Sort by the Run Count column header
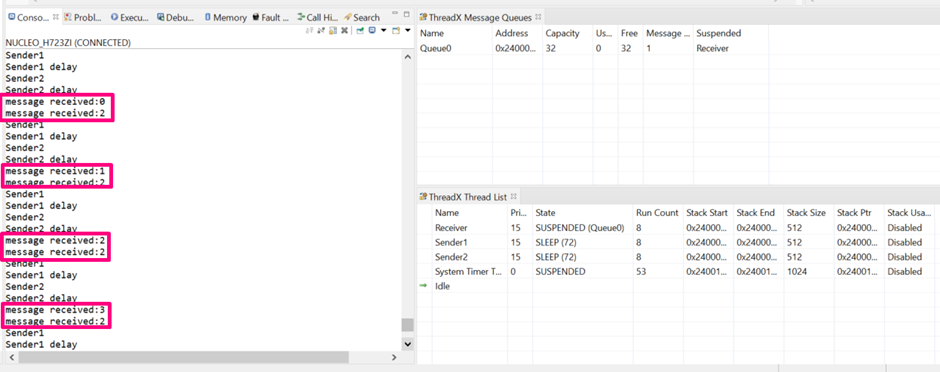The width and height of the screenshot is (940, 372). 657,213
